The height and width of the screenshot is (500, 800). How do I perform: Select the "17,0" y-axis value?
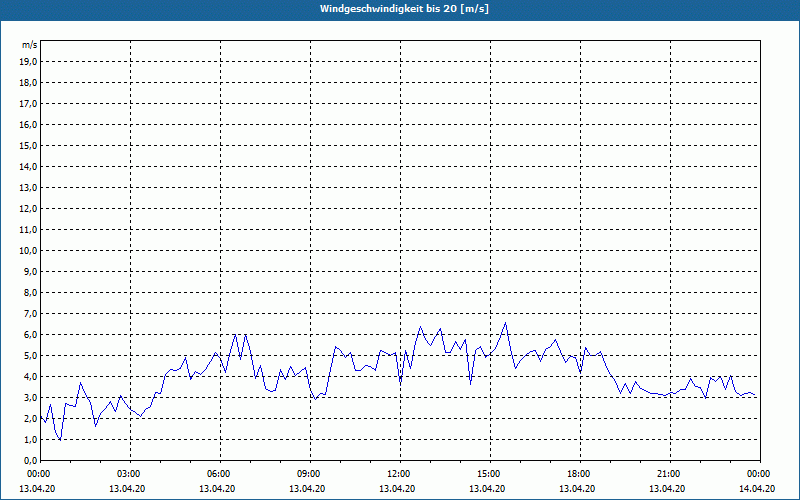[x=28, y=104]
